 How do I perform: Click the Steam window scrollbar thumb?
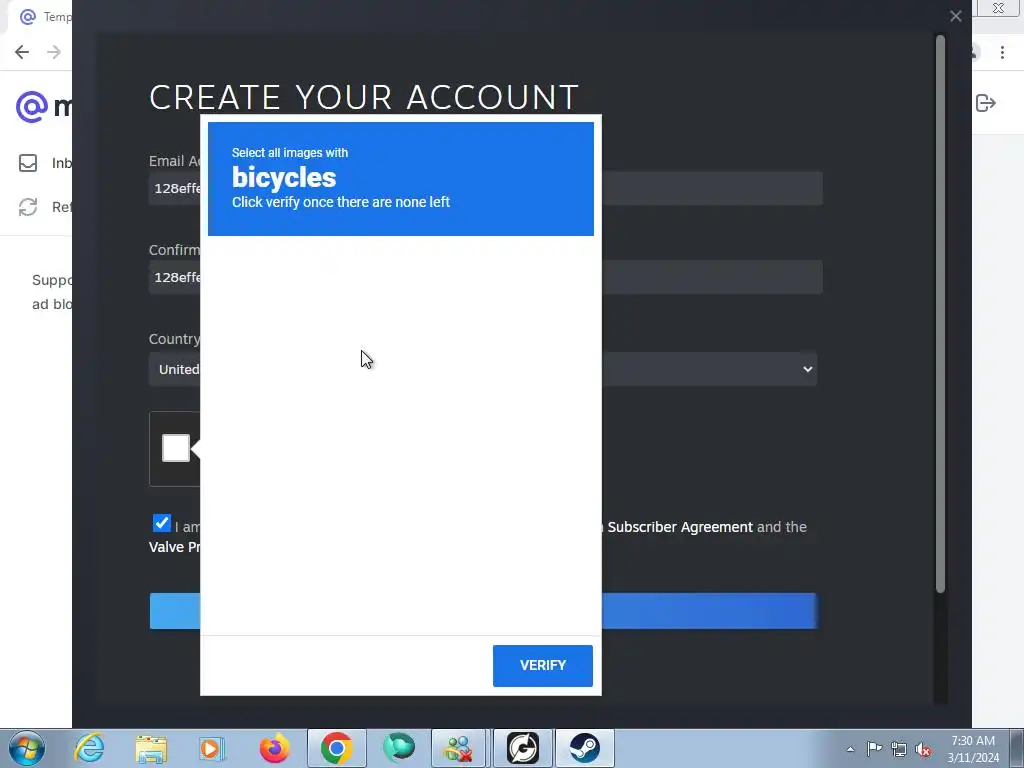[940, 313]
